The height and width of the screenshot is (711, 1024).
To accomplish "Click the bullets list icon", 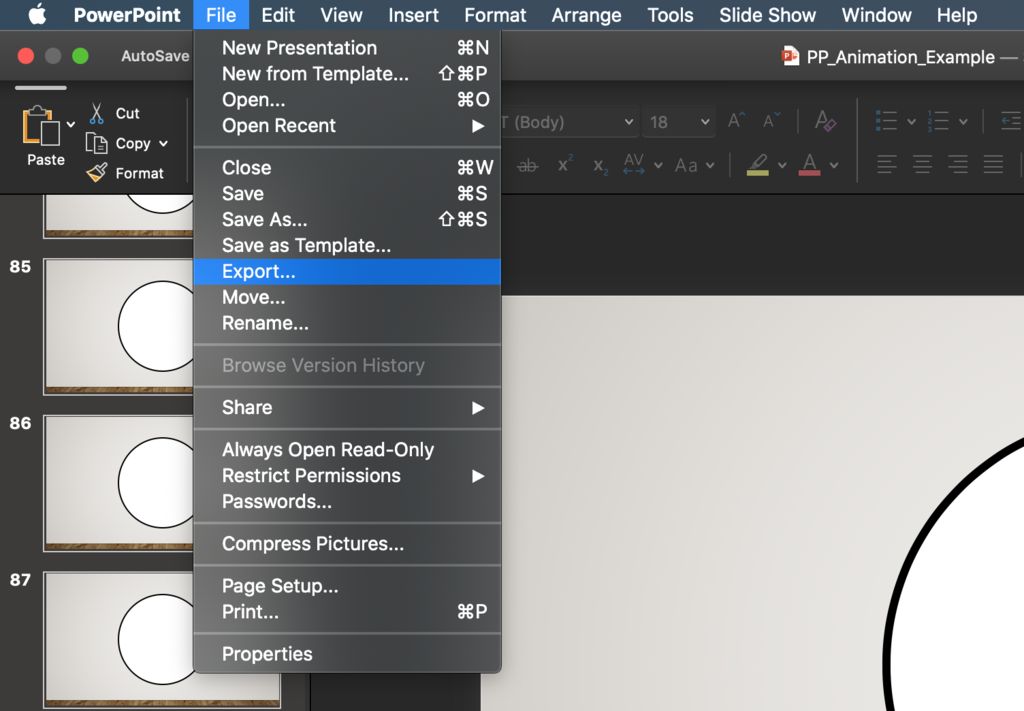I will click(x=886, y=121).
